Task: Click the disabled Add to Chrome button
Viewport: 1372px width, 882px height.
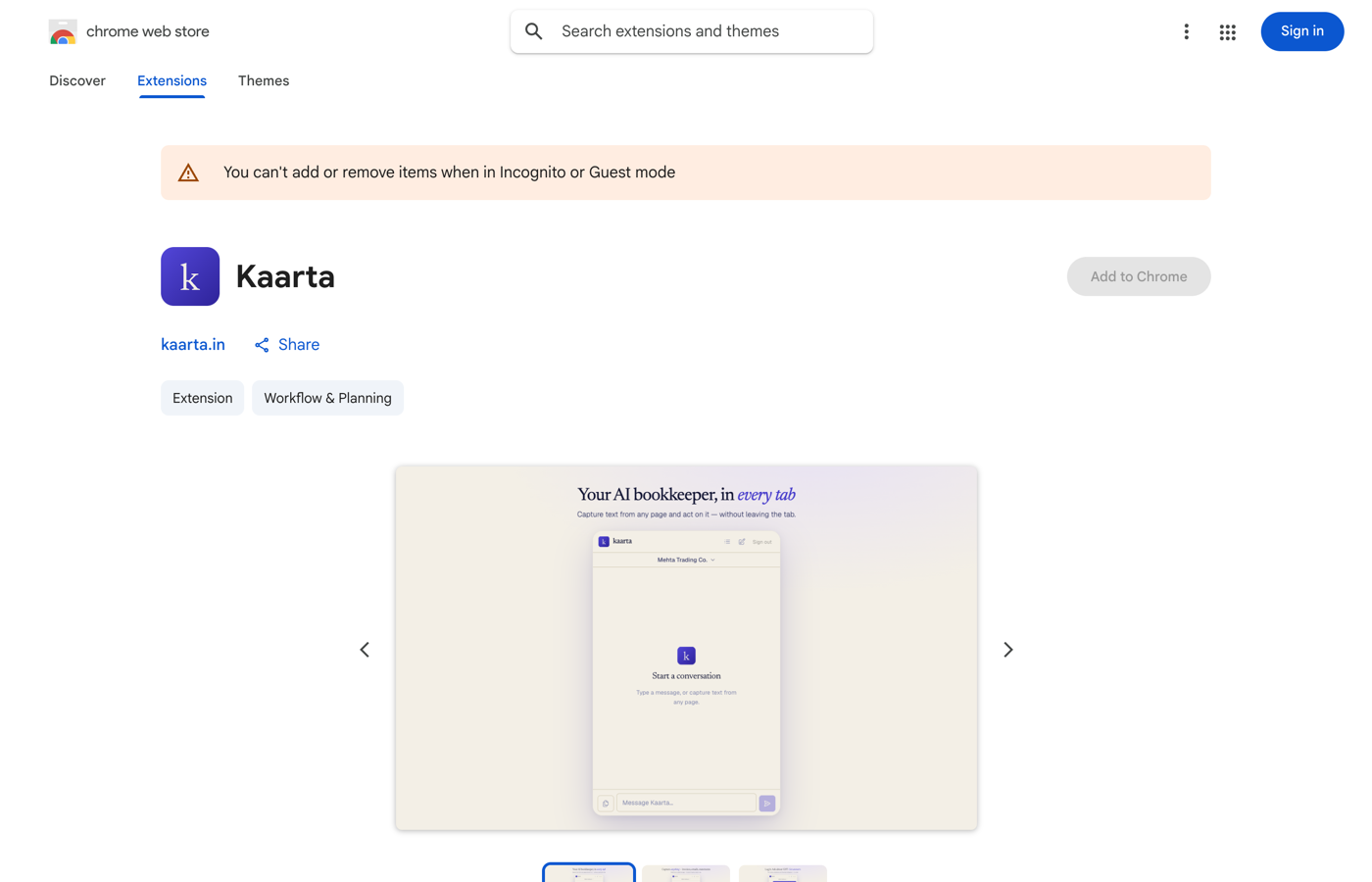Action: click(x=1139, y=276)
